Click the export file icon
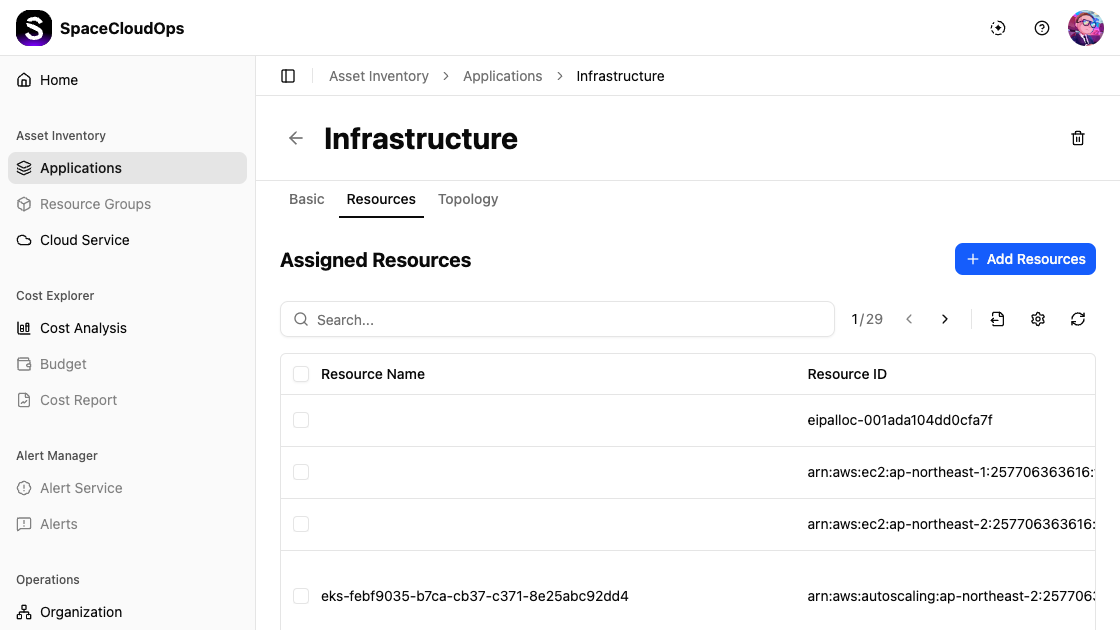The image size is (1120, 630). pos(997,319)
